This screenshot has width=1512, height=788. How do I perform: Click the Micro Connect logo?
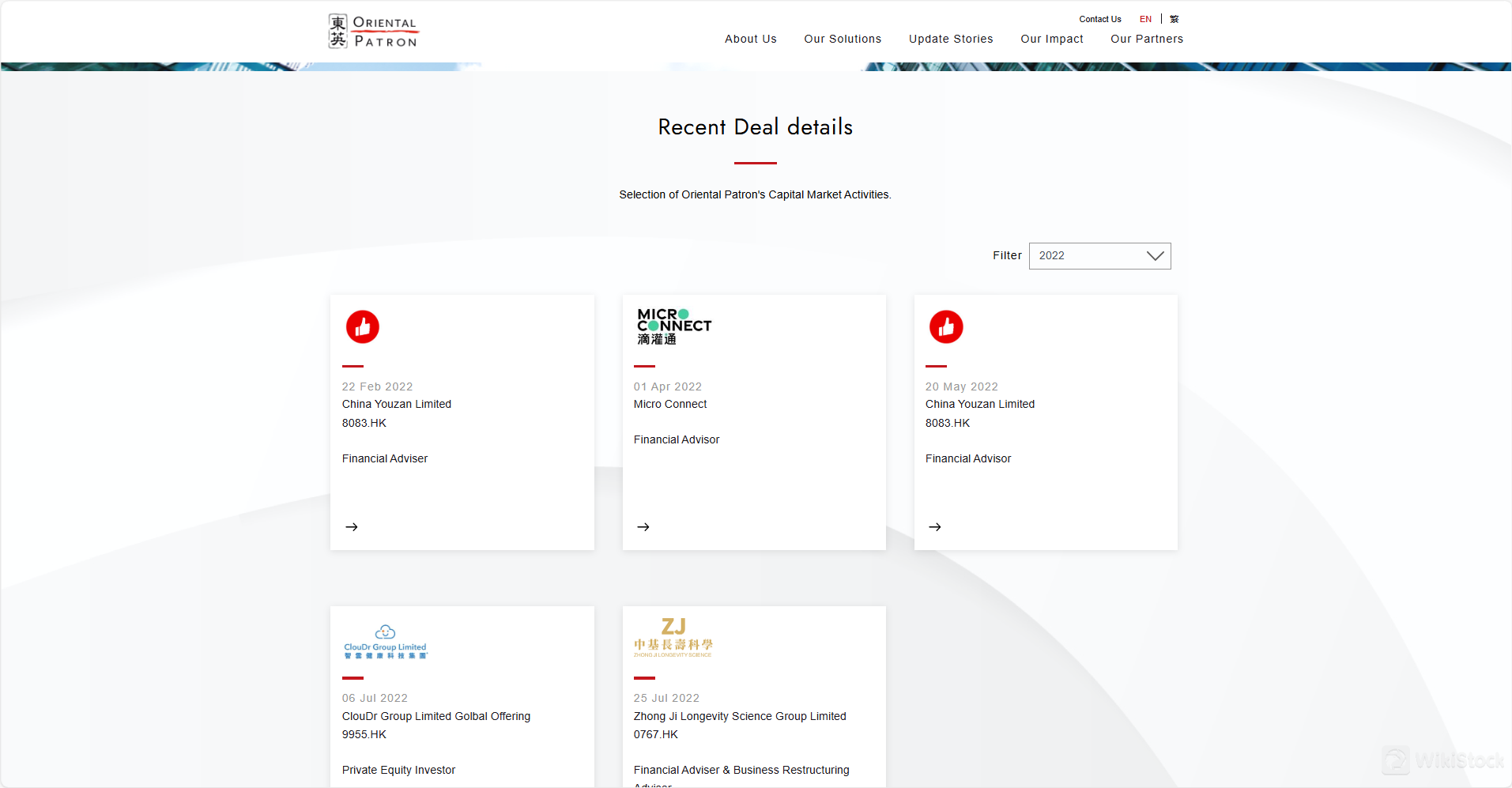click(674, 326)
